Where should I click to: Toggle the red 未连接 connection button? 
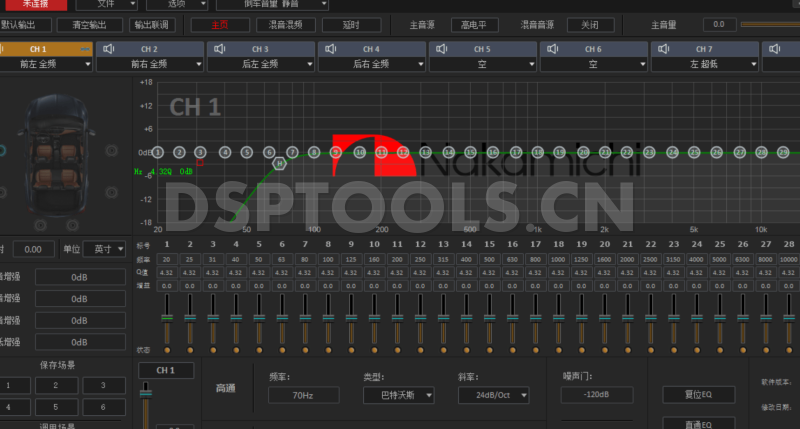34,4
